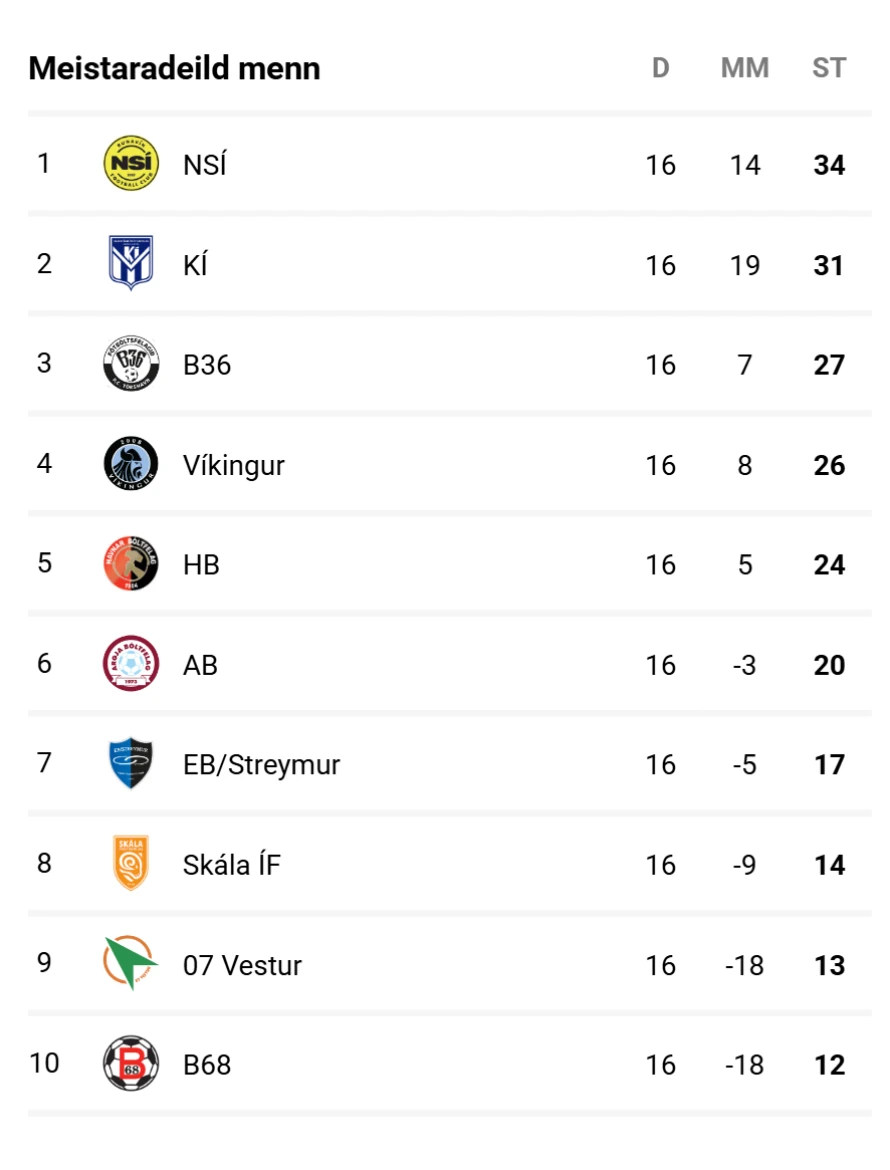
Task: Select the Skála ÍF orange crest
Action: click(x=131, y=863)
